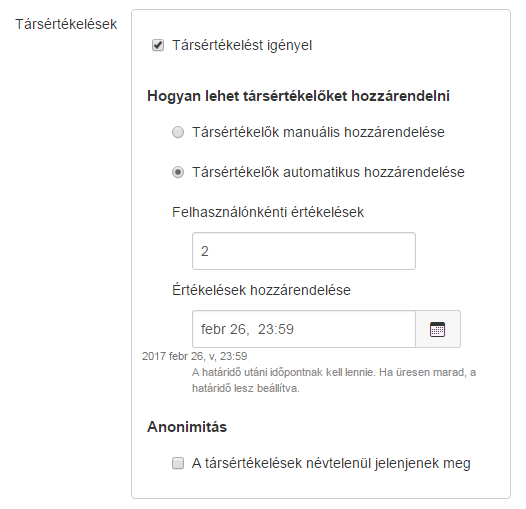Image resolution: width=526 pixels, height=509 pixels.
Task: Enable the anonymous peer reviews checkbox
Action: [x=178, y=463]
